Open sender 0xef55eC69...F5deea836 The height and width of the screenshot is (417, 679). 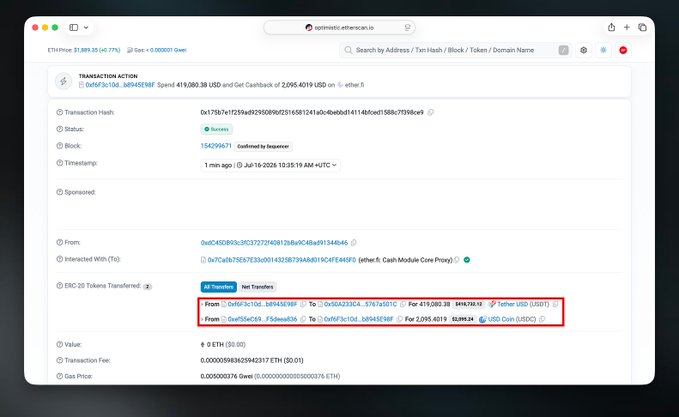[262, 319]
